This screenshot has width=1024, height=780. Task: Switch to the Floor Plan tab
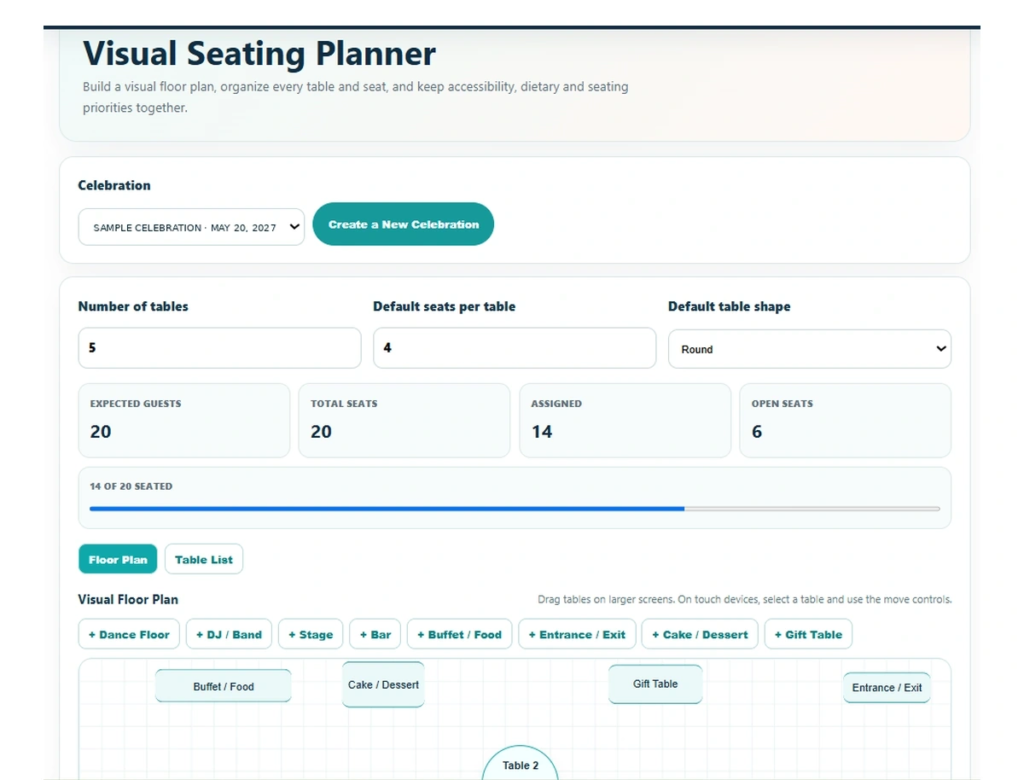118,559
